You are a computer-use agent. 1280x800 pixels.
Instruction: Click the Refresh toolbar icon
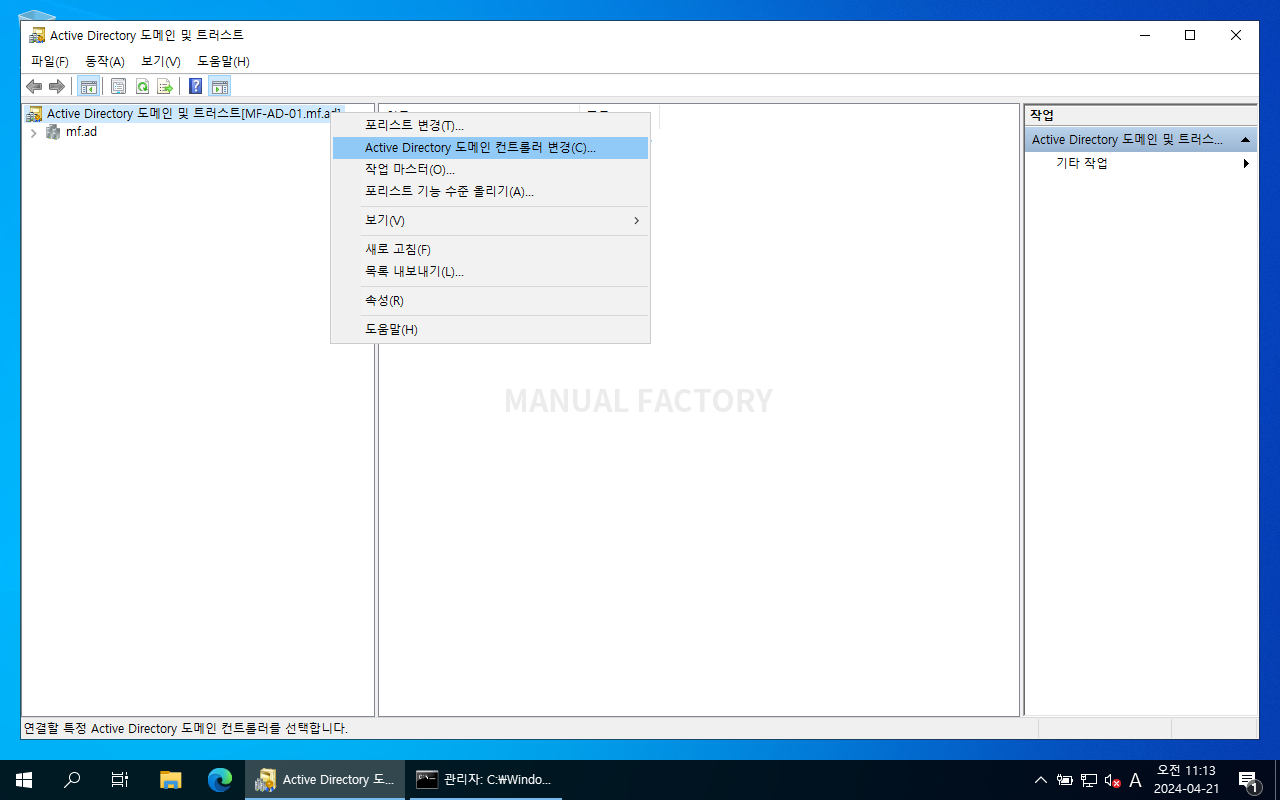pos(142,86)
